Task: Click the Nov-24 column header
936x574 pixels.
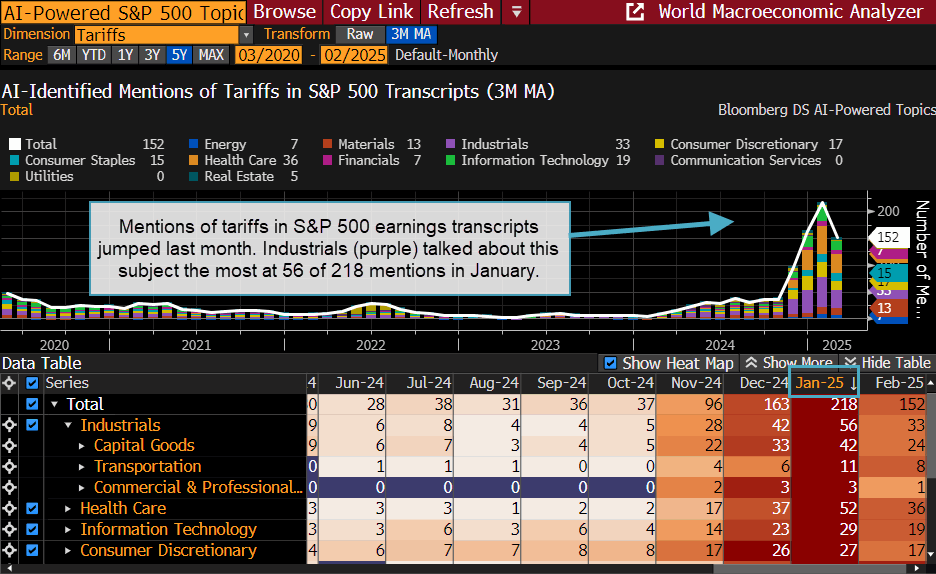Action: (689, 383)
